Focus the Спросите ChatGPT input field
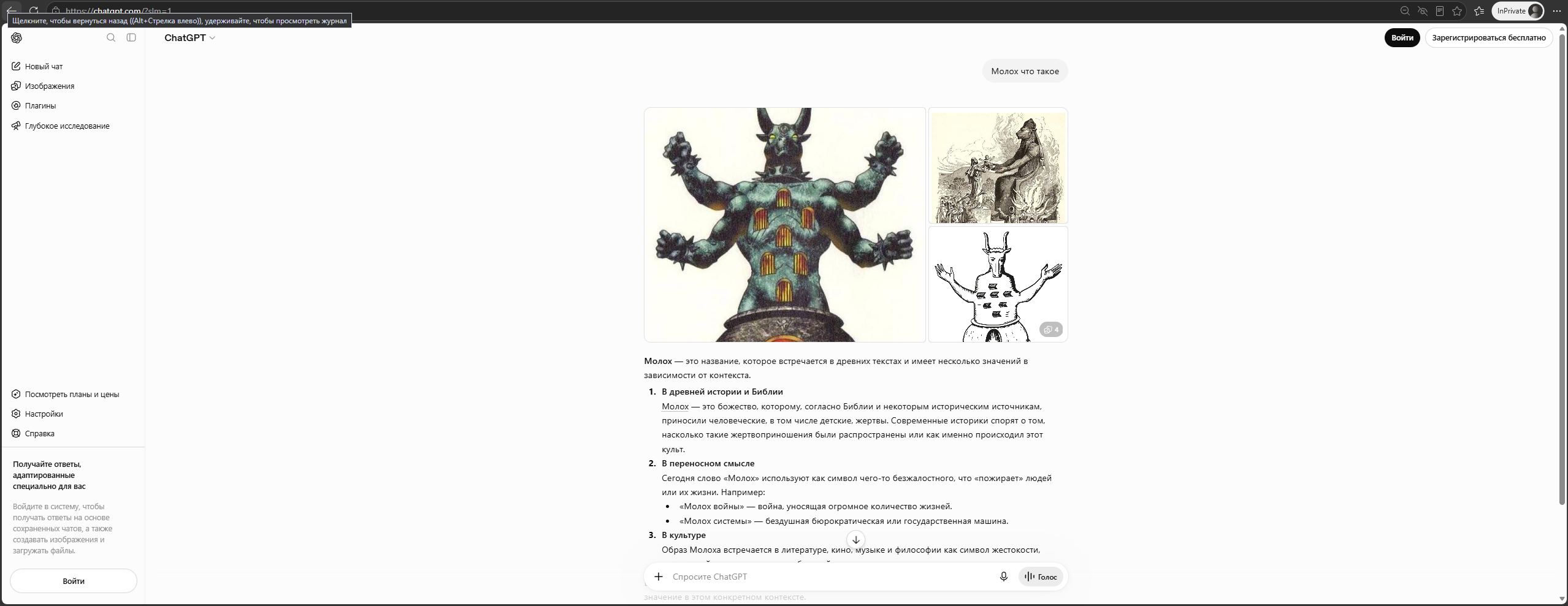Viewport: 1568px width, 606px height. point(831,577)
